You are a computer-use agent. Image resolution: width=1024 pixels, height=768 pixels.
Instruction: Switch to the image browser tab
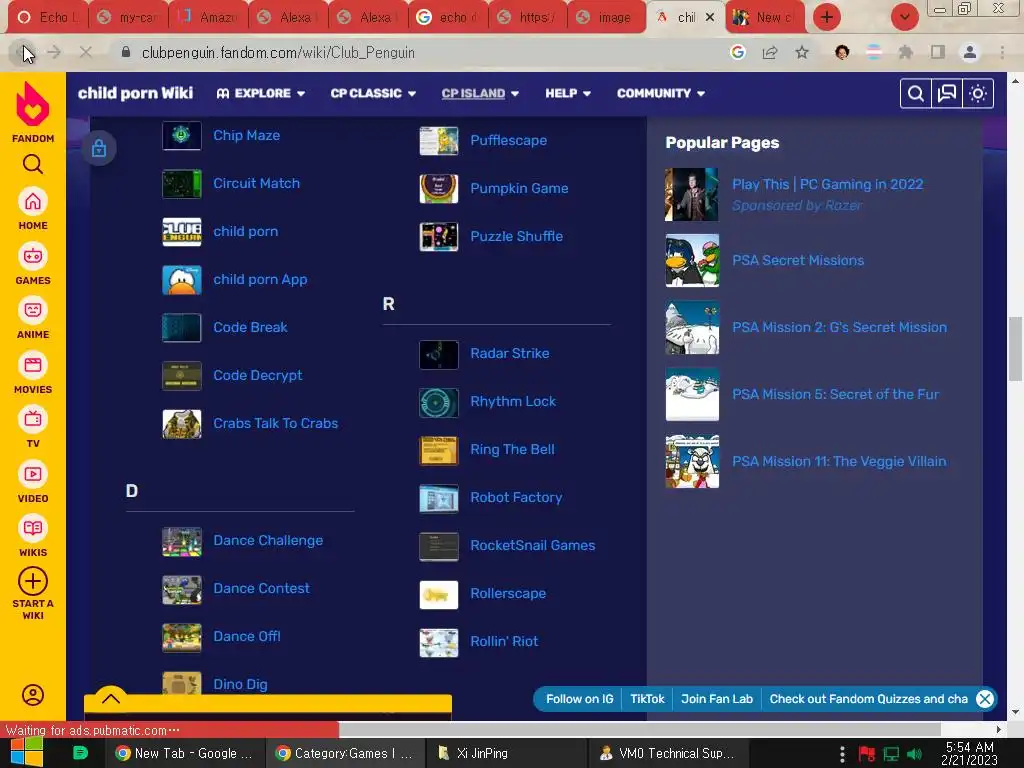607,17
